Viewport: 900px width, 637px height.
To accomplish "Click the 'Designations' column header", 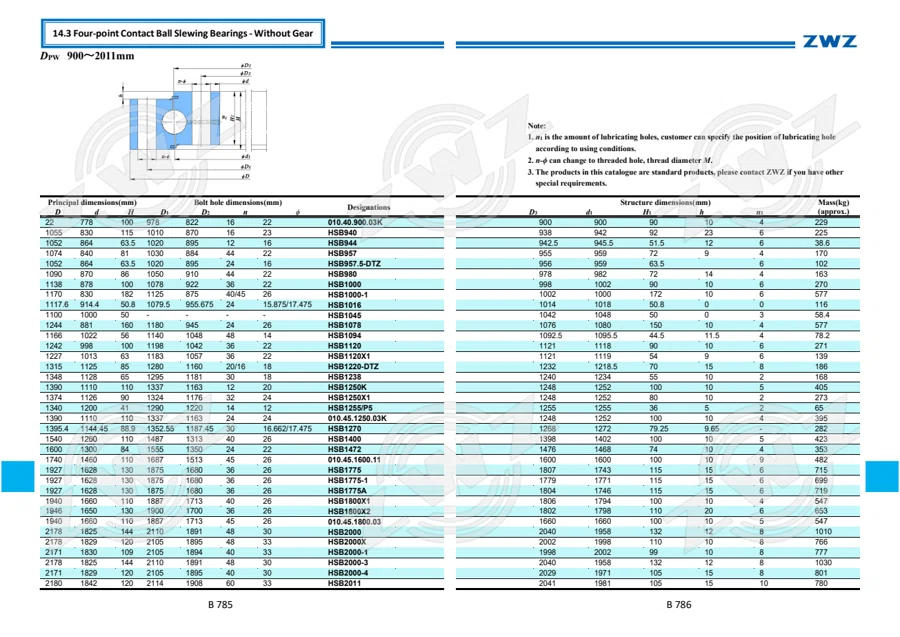I will tap(368, 207).
